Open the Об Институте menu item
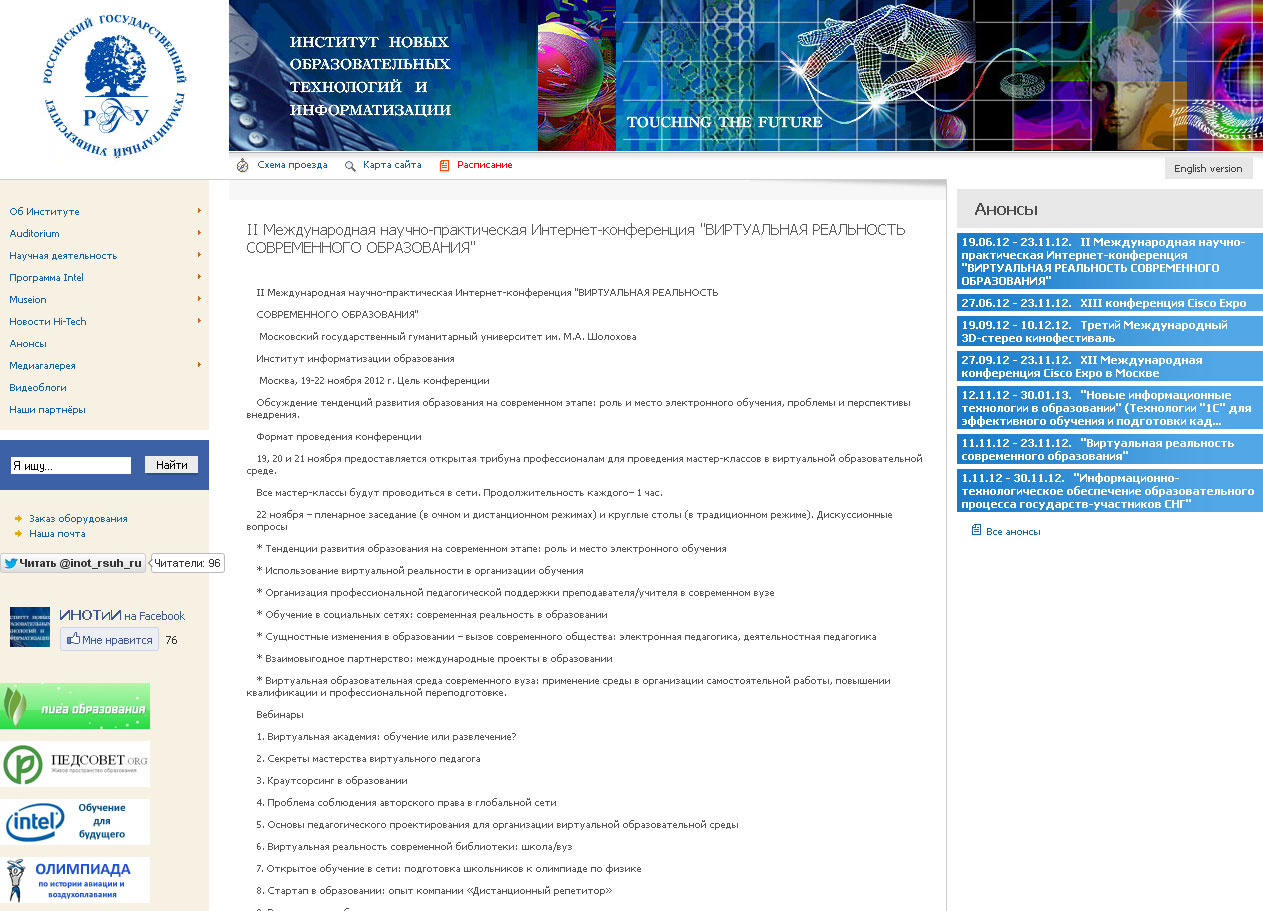This screenshot has width=1263, height=911. pyautogui.click(x=44, y=211)
